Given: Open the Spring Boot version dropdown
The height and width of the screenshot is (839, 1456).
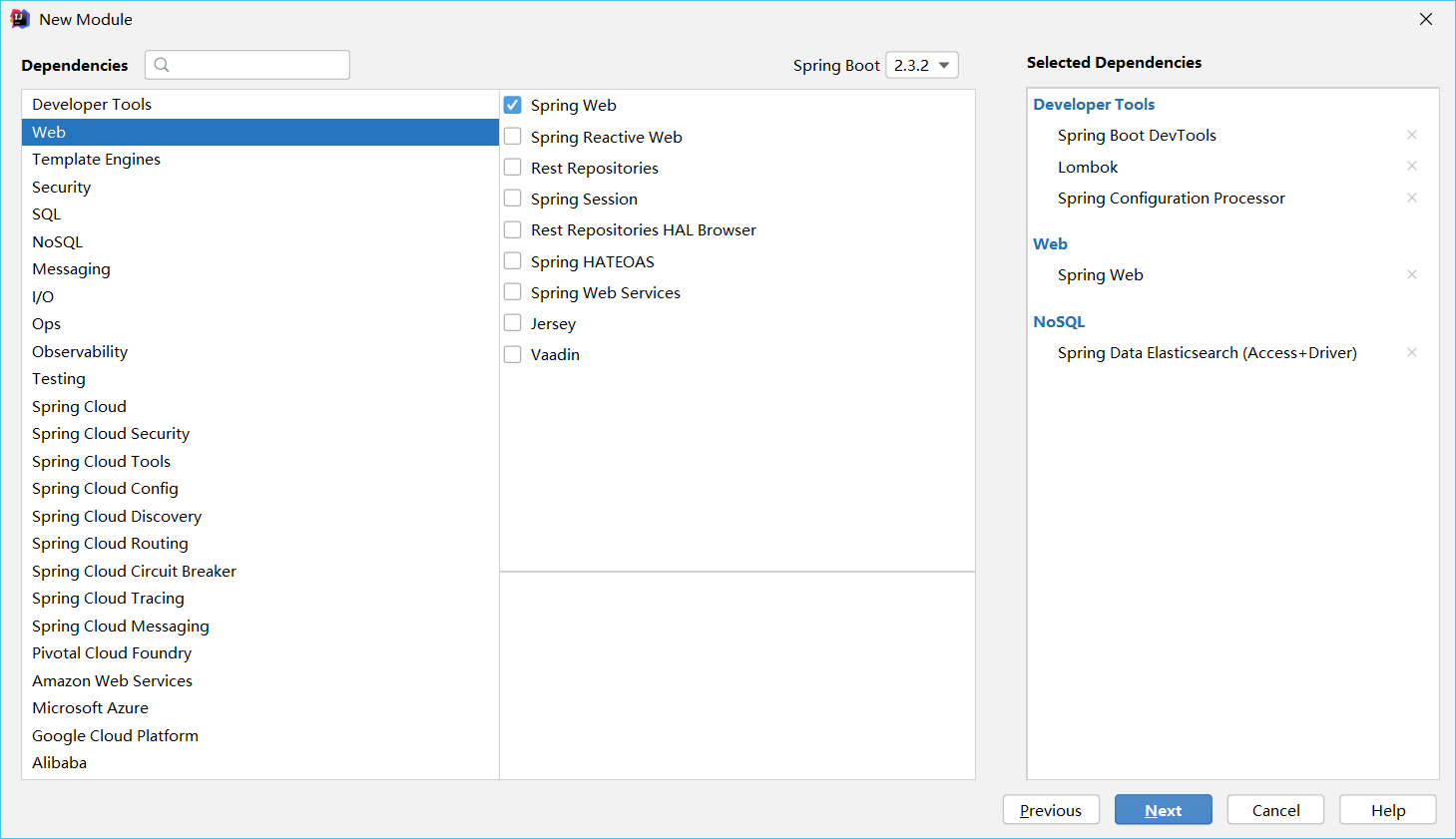Looking at the screenshot, I should pyautogui.click(x=922, y=65).
